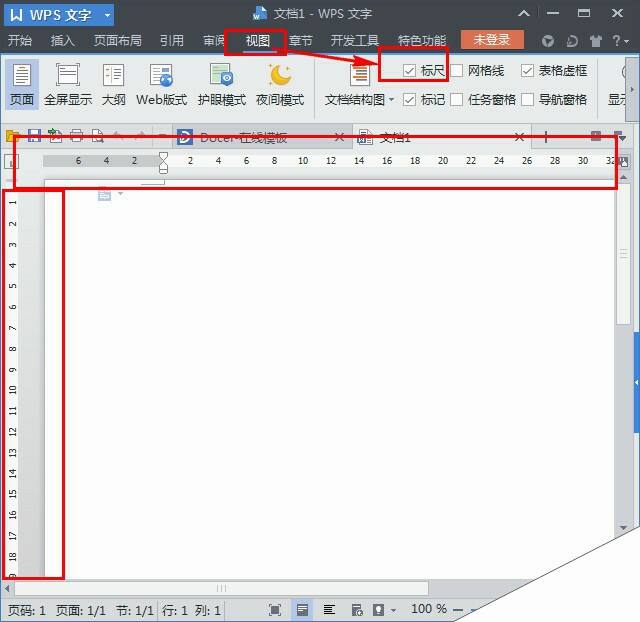Viewport: 640px width, 622px height.
Task: Toggle the 标记 markup checkbox
Action: point(409,99)
